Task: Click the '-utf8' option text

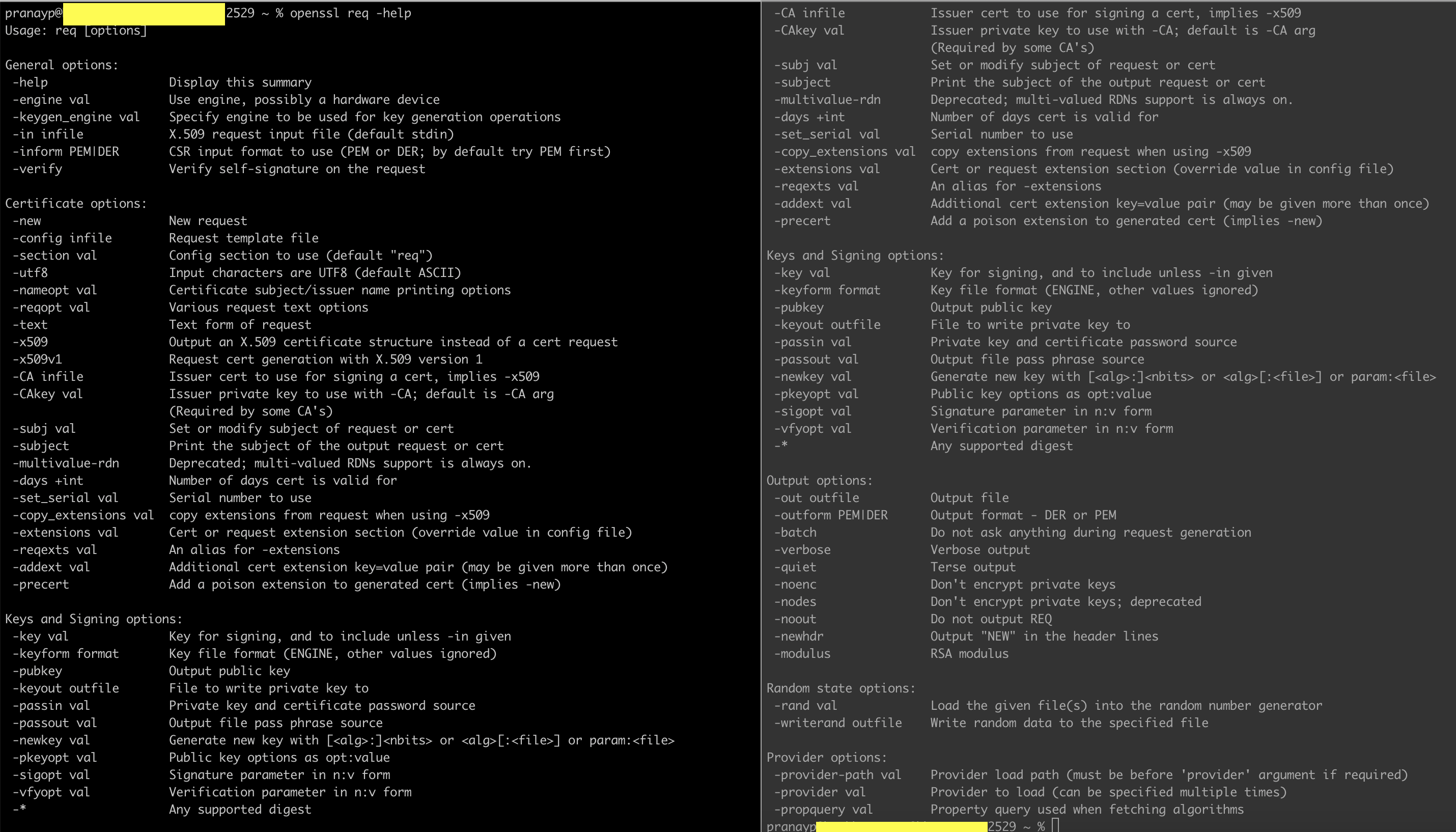Action: 30,272
